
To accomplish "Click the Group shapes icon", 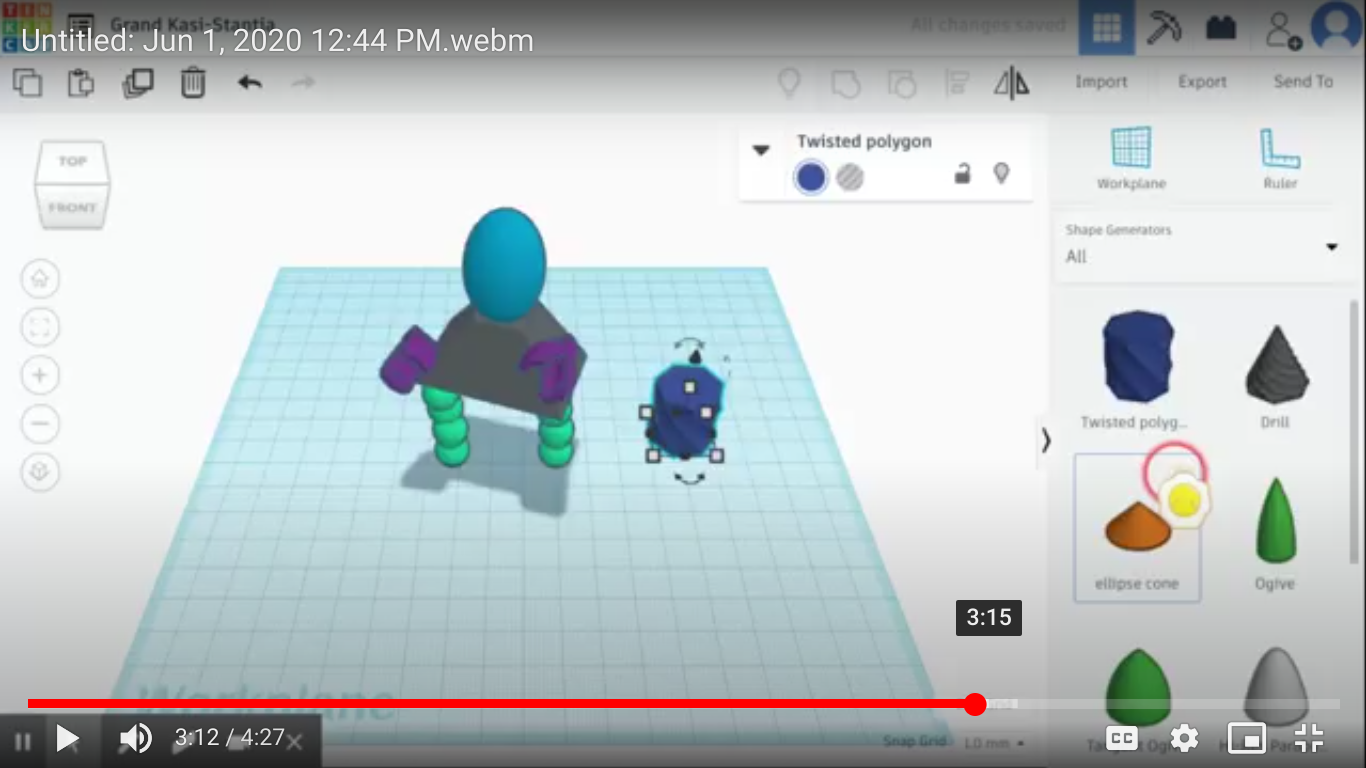I will click(846, 83).
